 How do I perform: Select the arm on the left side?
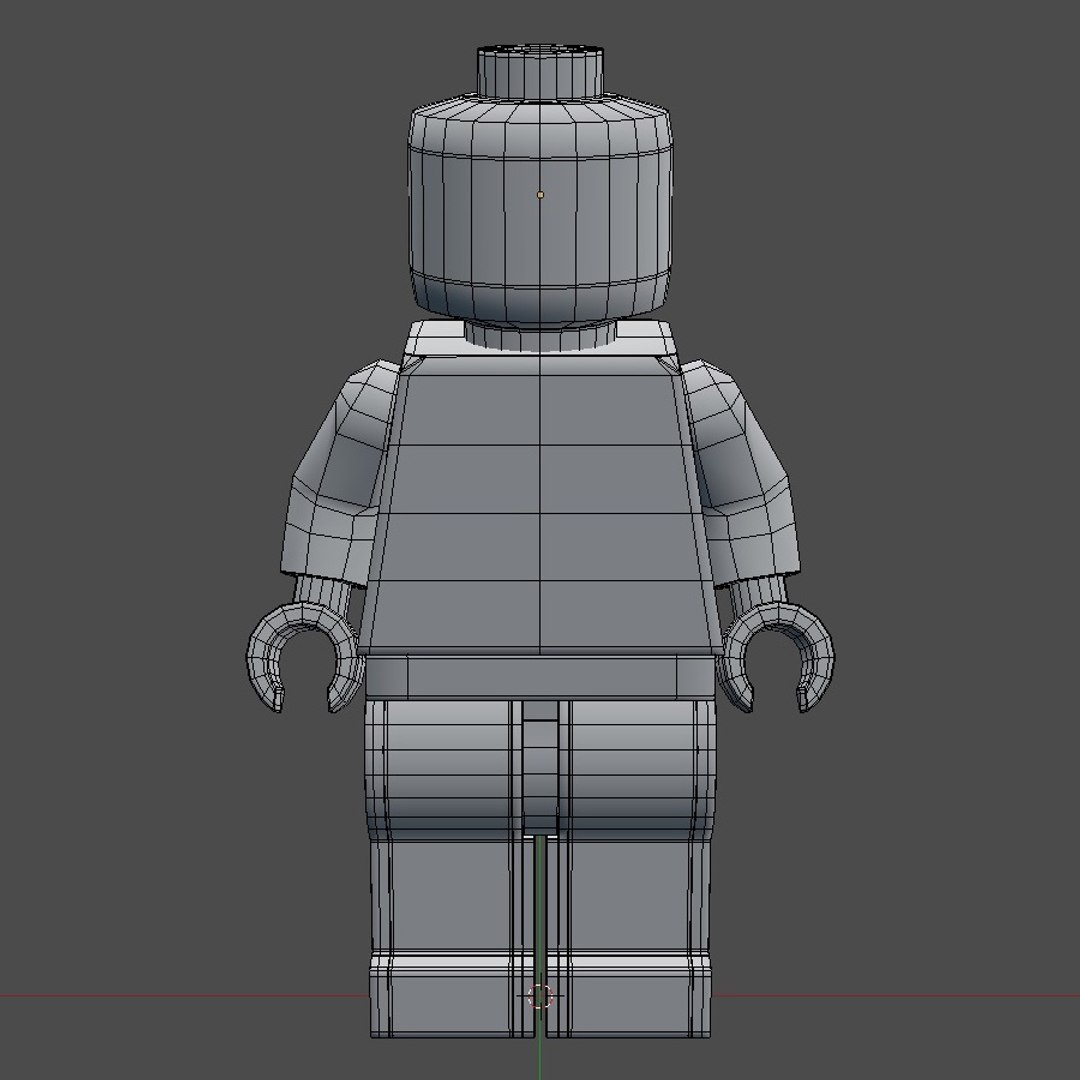point(338,475)
